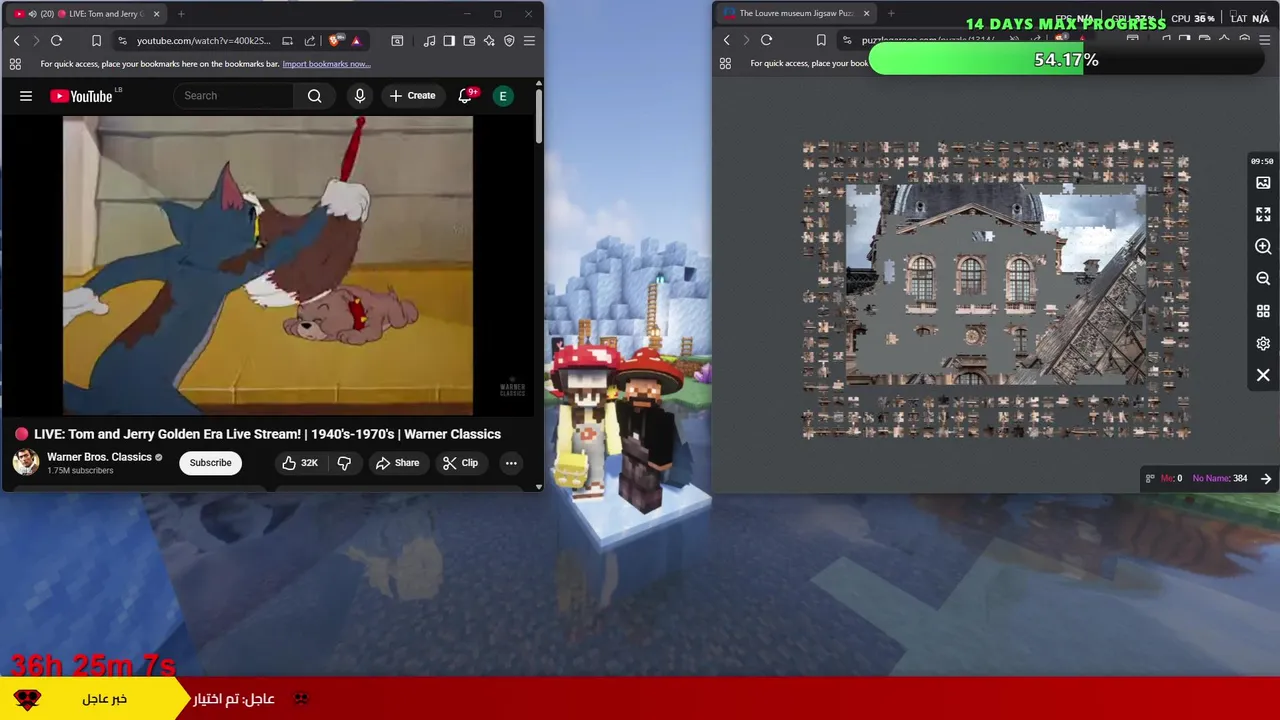Select the Louvre museum Jigsaw Puzzle tab

[x=796, y=14]
